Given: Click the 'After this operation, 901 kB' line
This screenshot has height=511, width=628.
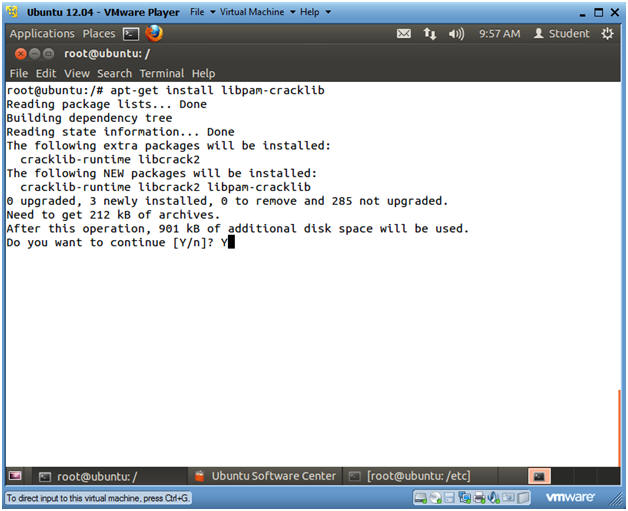Looking at the screenshot, I should tap(238, 228).
